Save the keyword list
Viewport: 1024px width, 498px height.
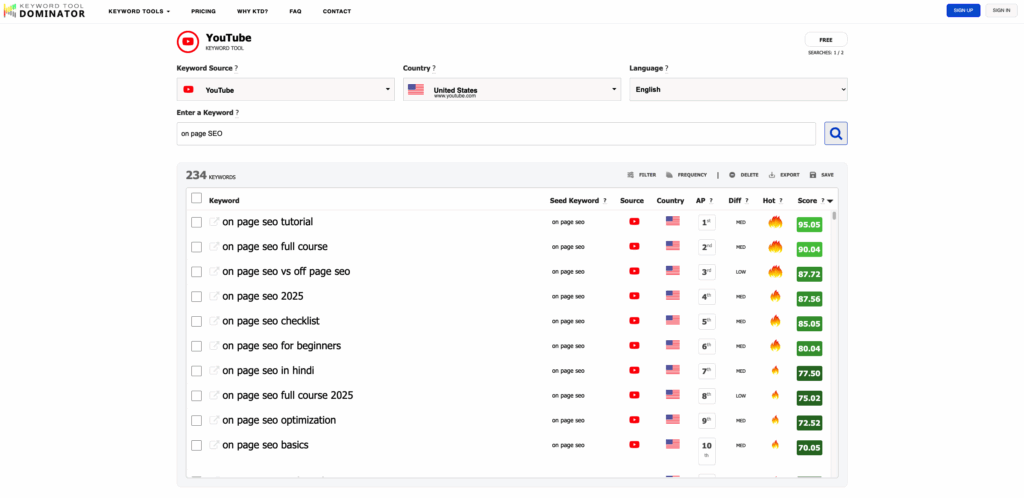(822, 175)
